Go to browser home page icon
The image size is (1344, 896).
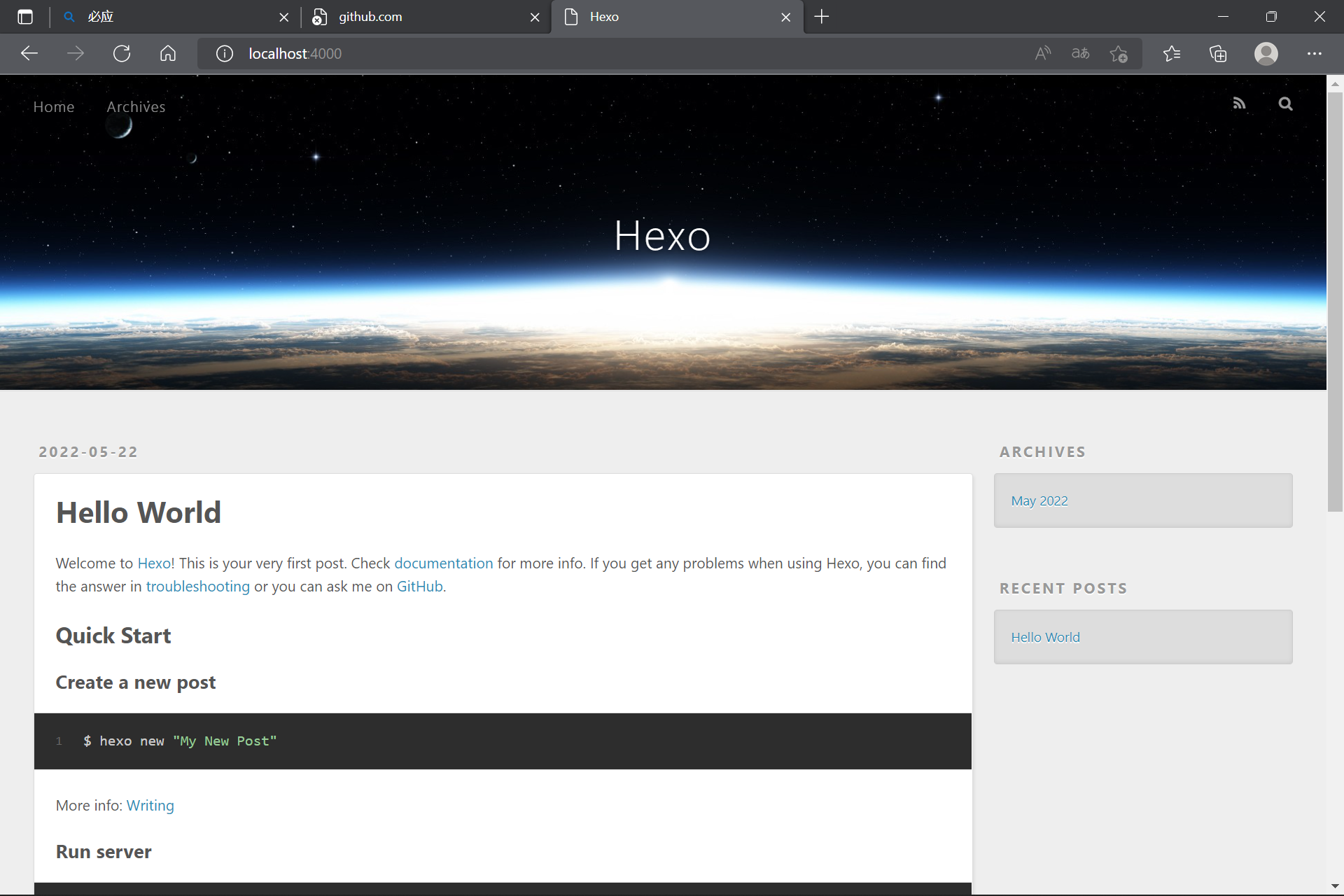click(x=168, y=54)
